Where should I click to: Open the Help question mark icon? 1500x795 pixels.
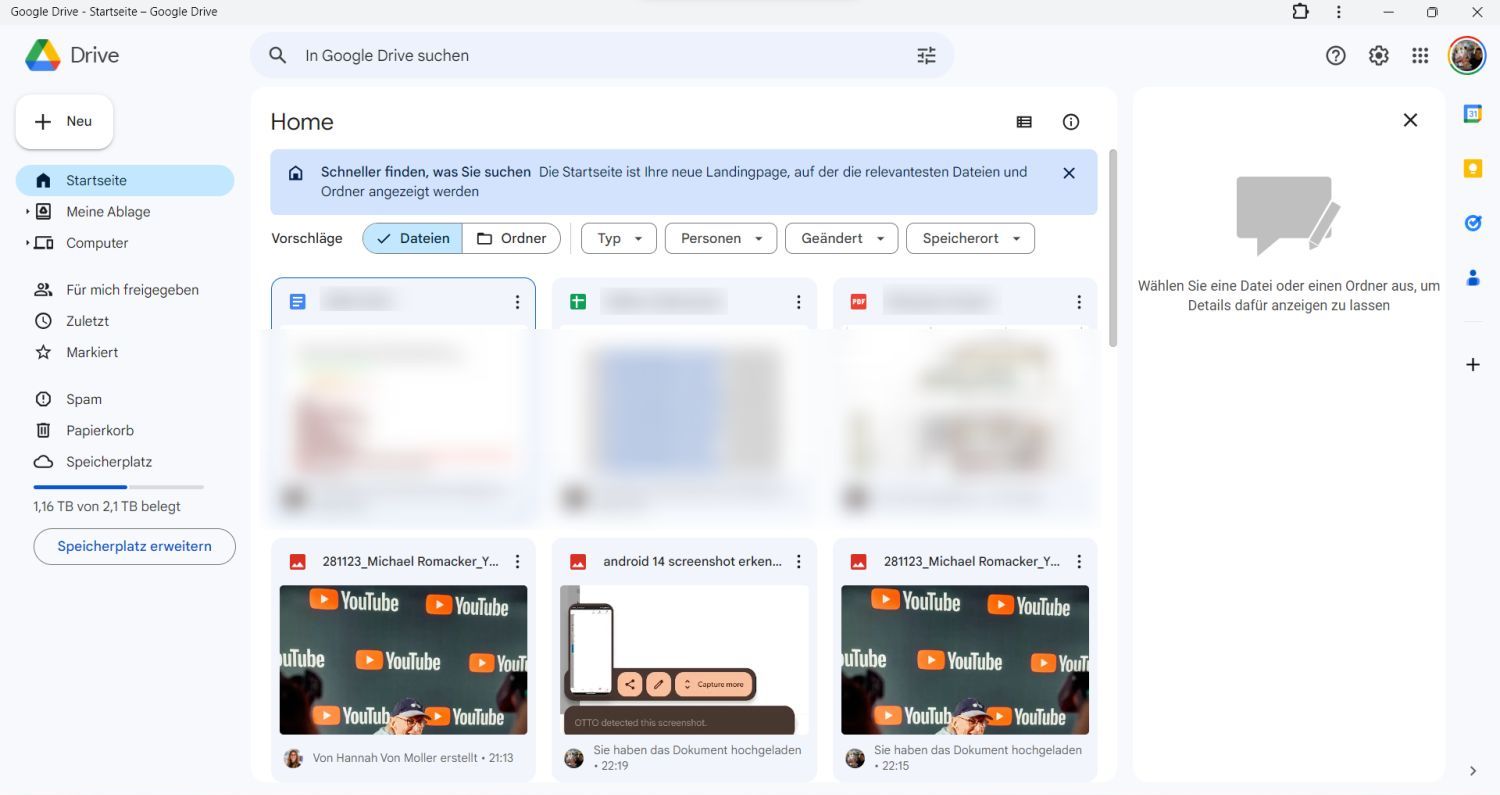click(x=1335, y=56)
